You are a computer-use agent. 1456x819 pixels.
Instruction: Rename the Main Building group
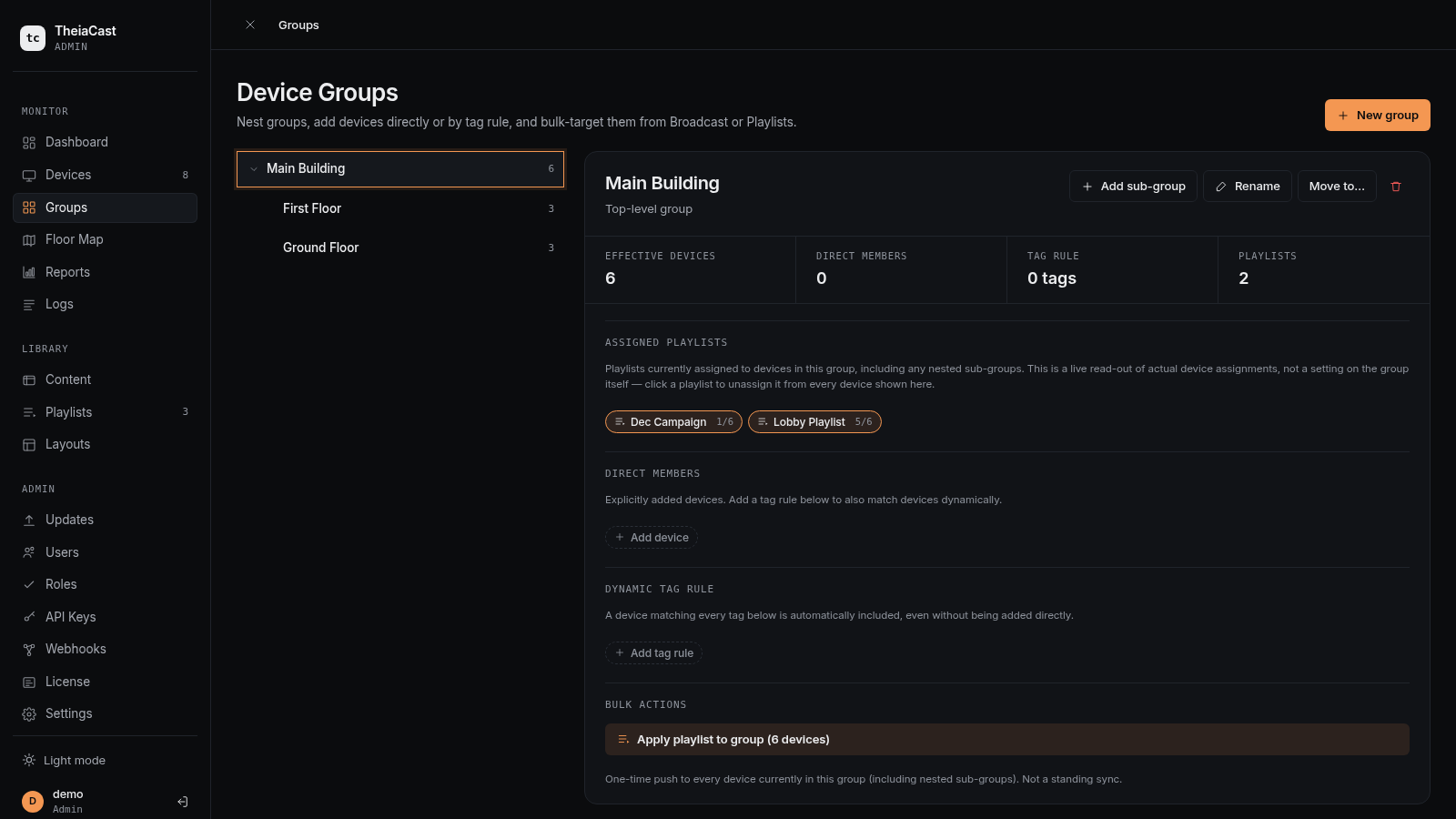coord(1248,186)
